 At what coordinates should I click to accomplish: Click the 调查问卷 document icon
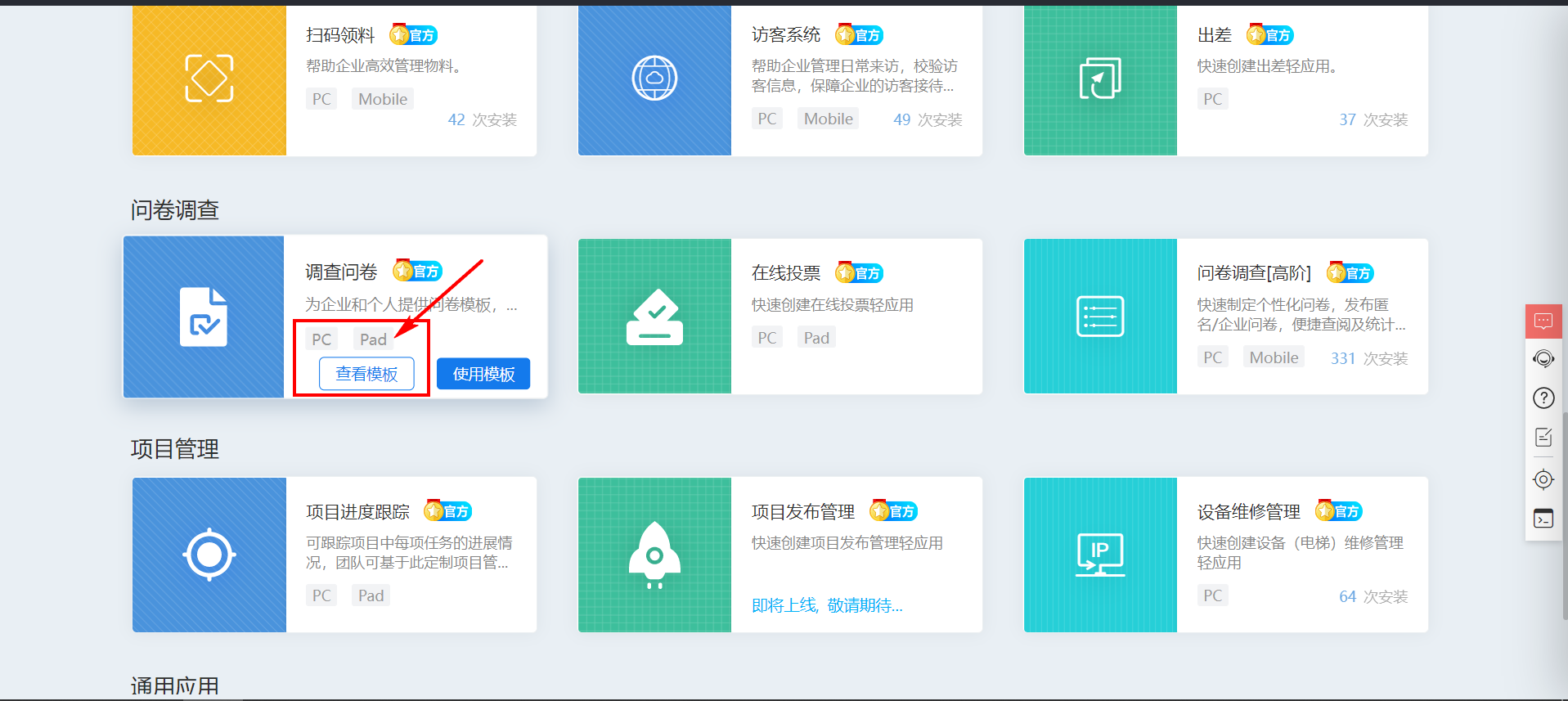[x=204, y=317]
